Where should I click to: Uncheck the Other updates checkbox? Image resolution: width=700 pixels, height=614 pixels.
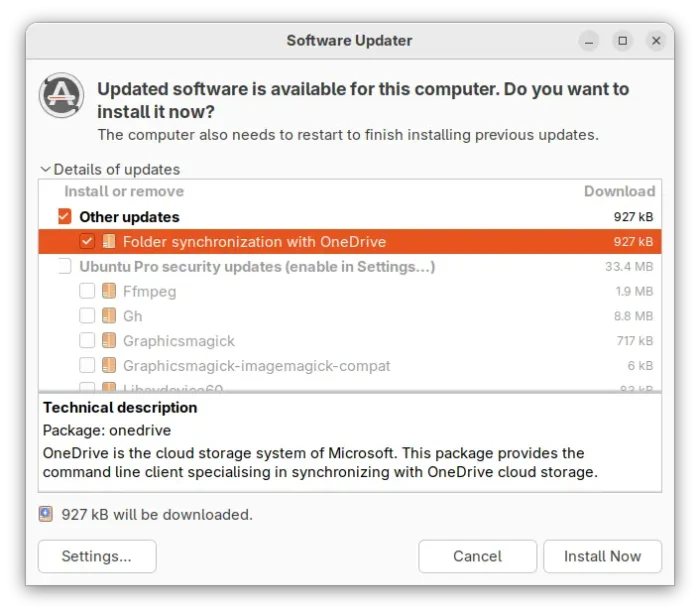[x=65, y=217]
